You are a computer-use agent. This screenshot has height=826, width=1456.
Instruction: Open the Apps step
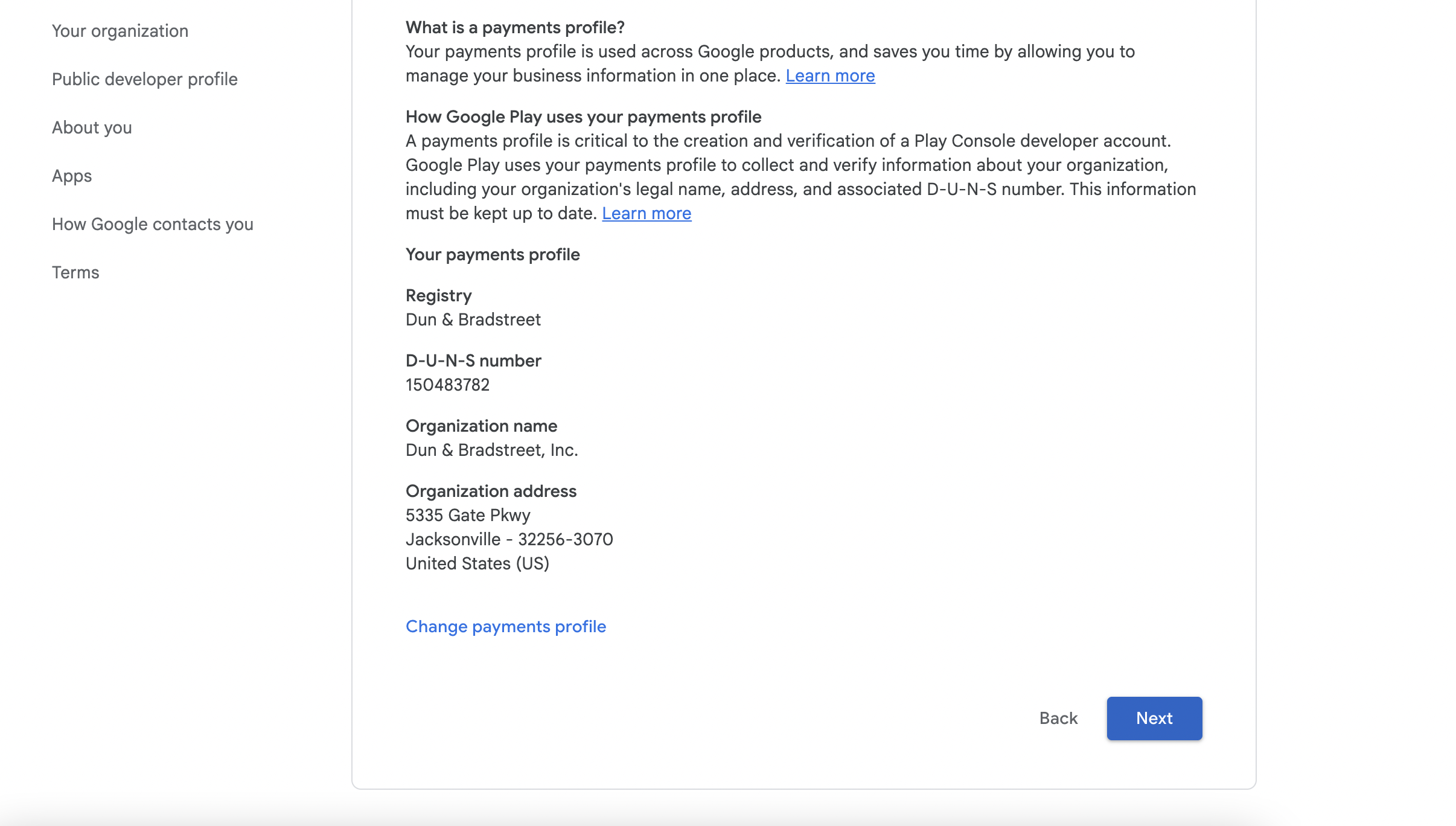[72, 176]
